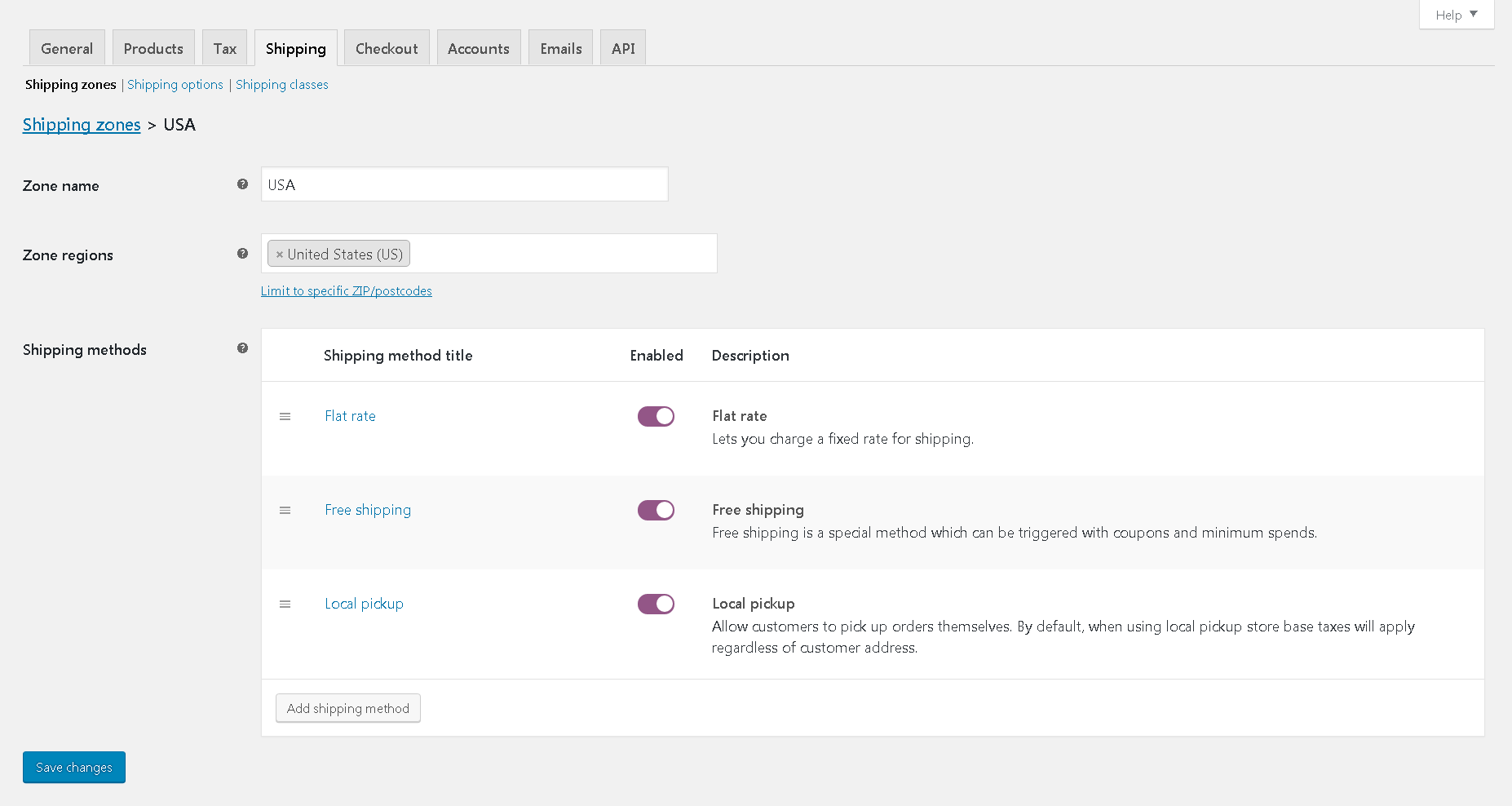Switch to the Checkout tab

[x=386, y=47]
